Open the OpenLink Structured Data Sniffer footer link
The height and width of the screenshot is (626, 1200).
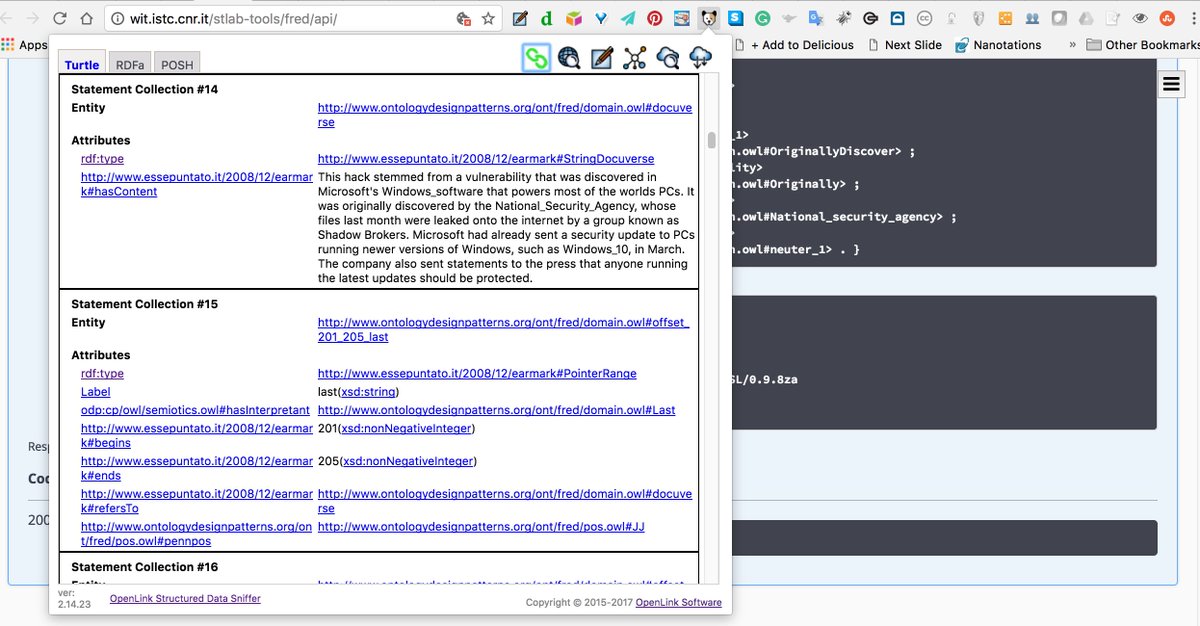(x=185, y=599)
